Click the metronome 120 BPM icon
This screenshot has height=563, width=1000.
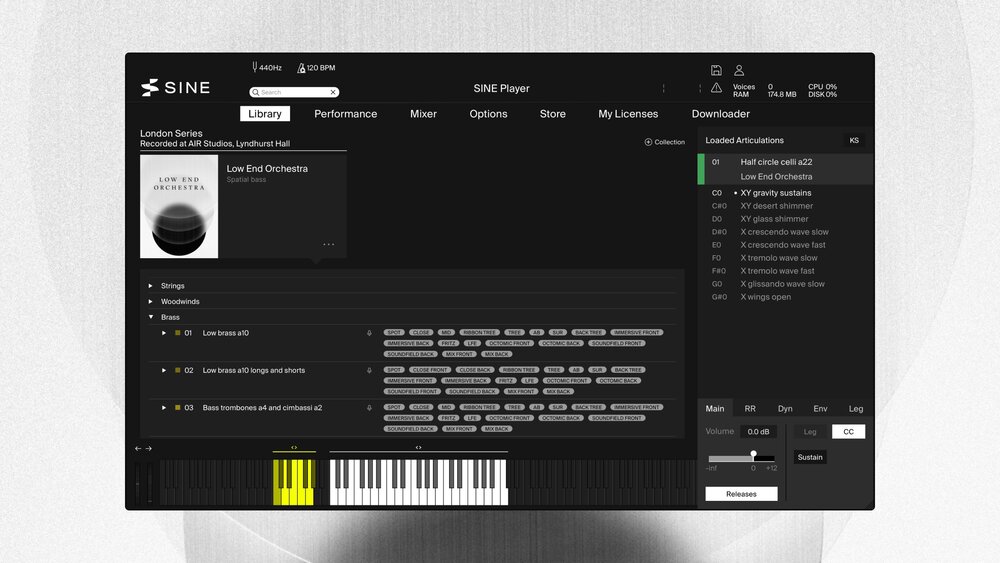pos(301,67)
